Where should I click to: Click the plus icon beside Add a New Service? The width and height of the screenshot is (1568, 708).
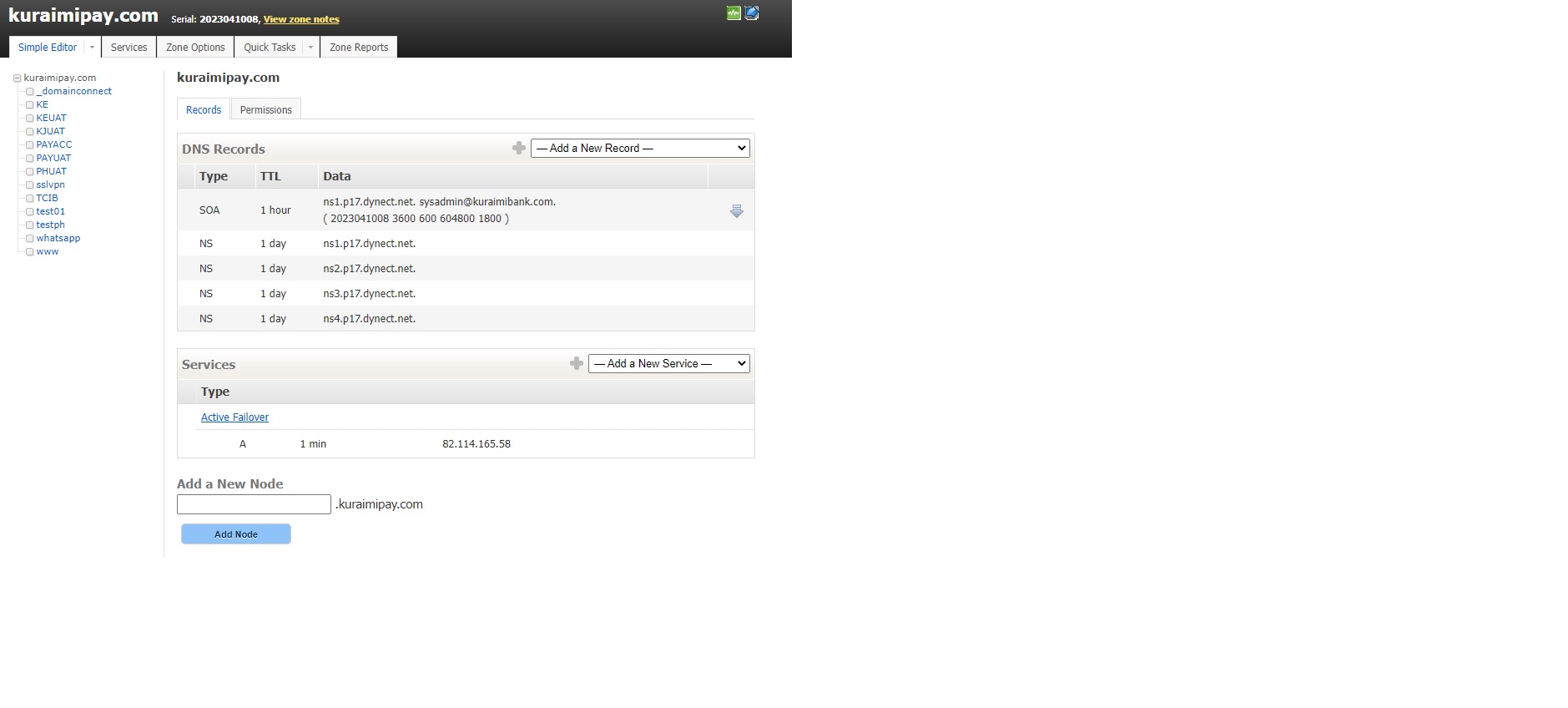(x=577, y=363)
